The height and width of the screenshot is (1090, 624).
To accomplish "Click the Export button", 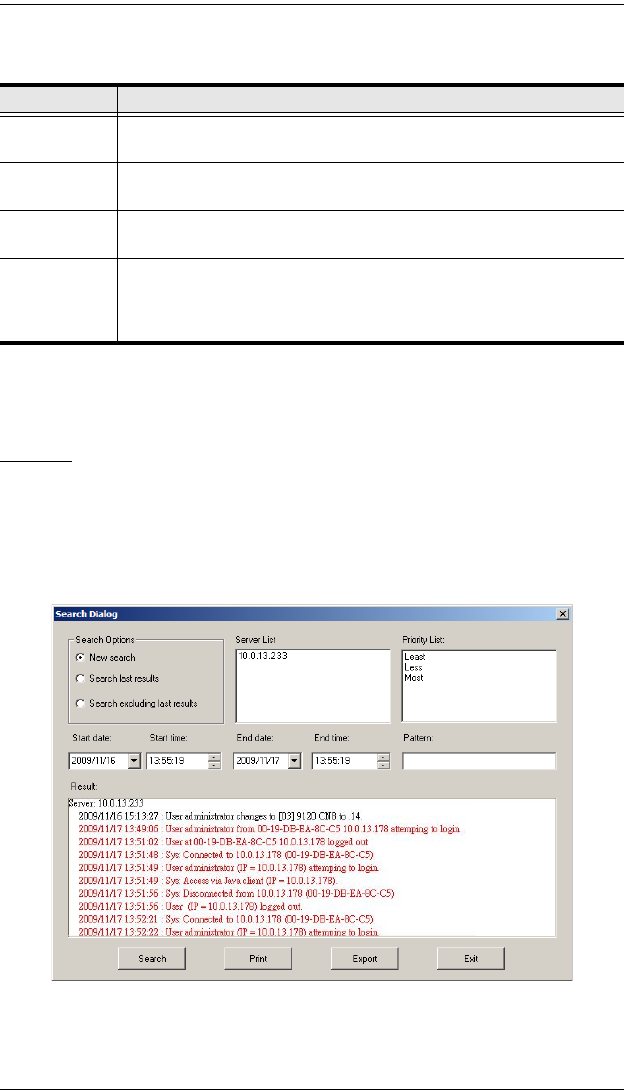I will (x=365, y=959).
